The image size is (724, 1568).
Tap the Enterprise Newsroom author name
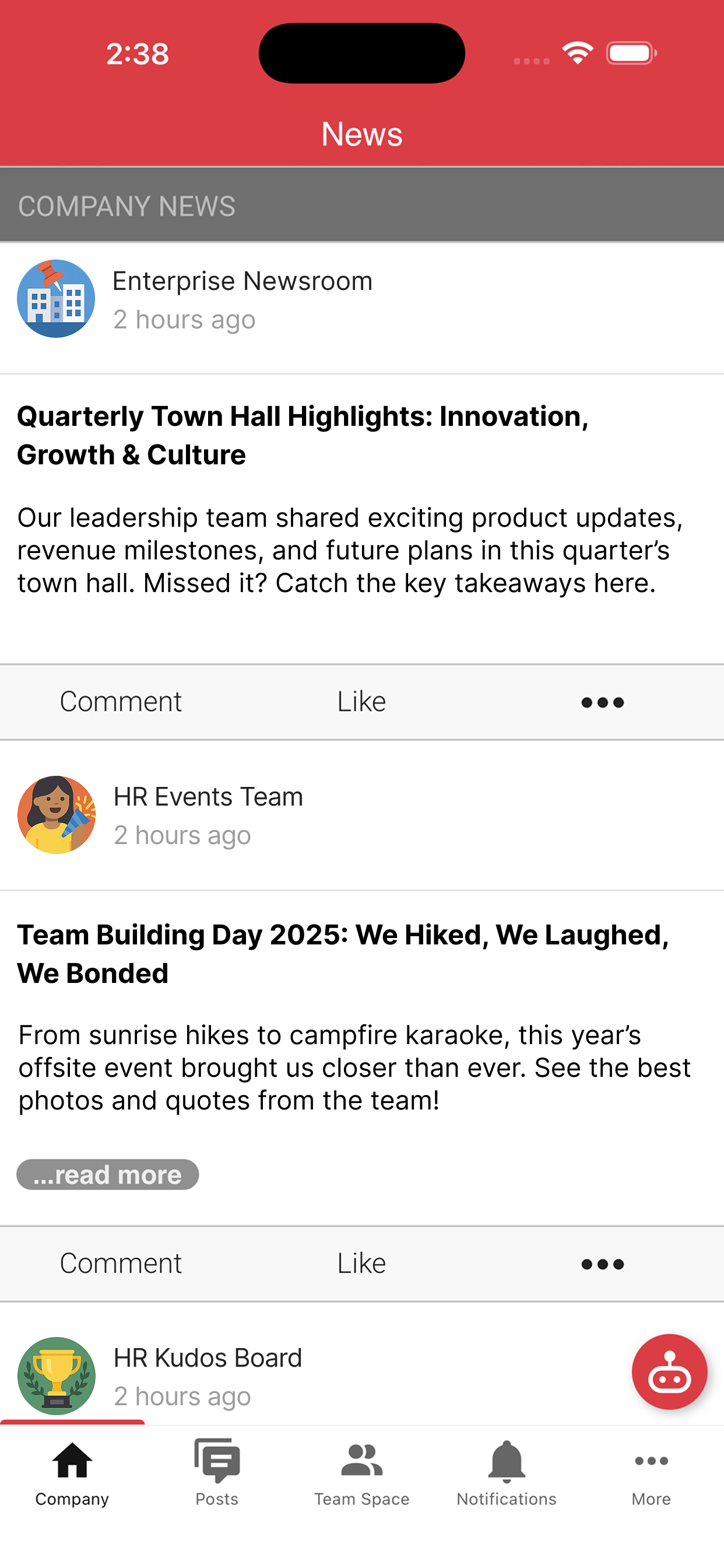pyautogui.click(x=242, y=281)
